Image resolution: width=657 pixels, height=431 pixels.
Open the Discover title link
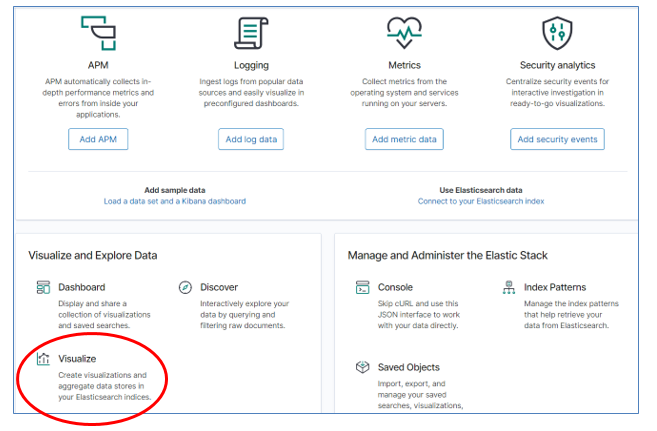pyautogui.click(x=219, y=287)
